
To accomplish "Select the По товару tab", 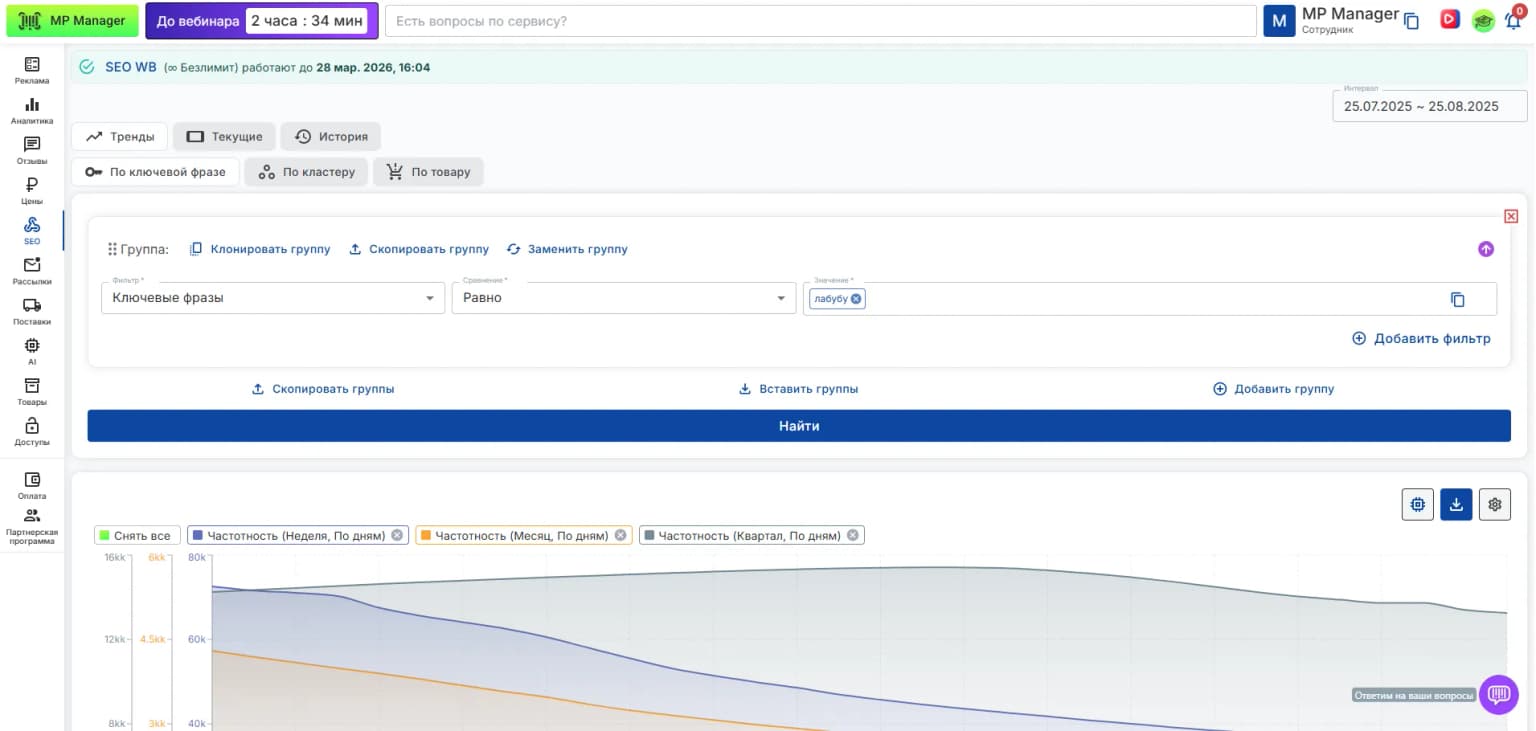I will tap(428, 172).
